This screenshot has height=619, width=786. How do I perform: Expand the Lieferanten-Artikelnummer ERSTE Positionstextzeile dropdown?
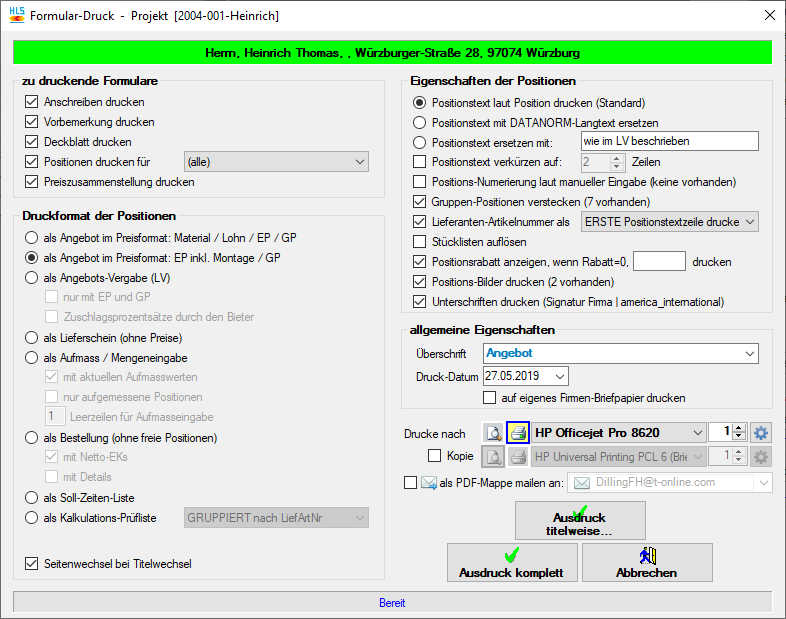tap(749, 221)
